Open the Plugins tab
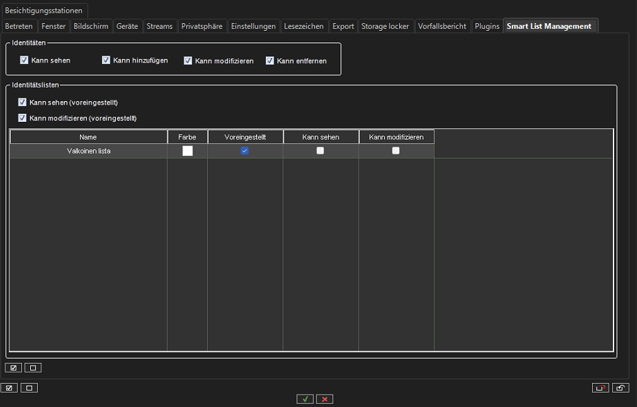Image resolution: width=637 pixels, height=407 pixels. click(x=487, y=26)
